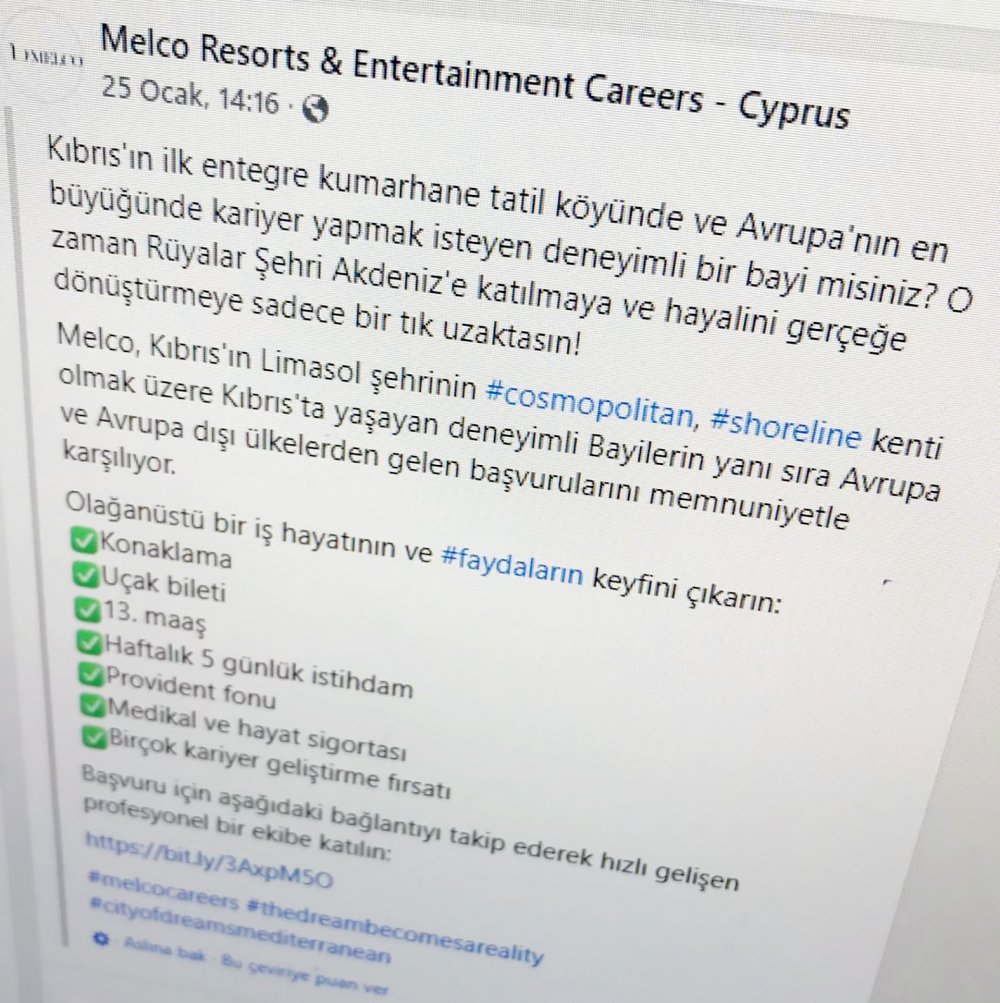Viewport: 1000px width, 1003px height.
Task: Click "Bu çeviriye puan ver" link
Action: [305, 975]
